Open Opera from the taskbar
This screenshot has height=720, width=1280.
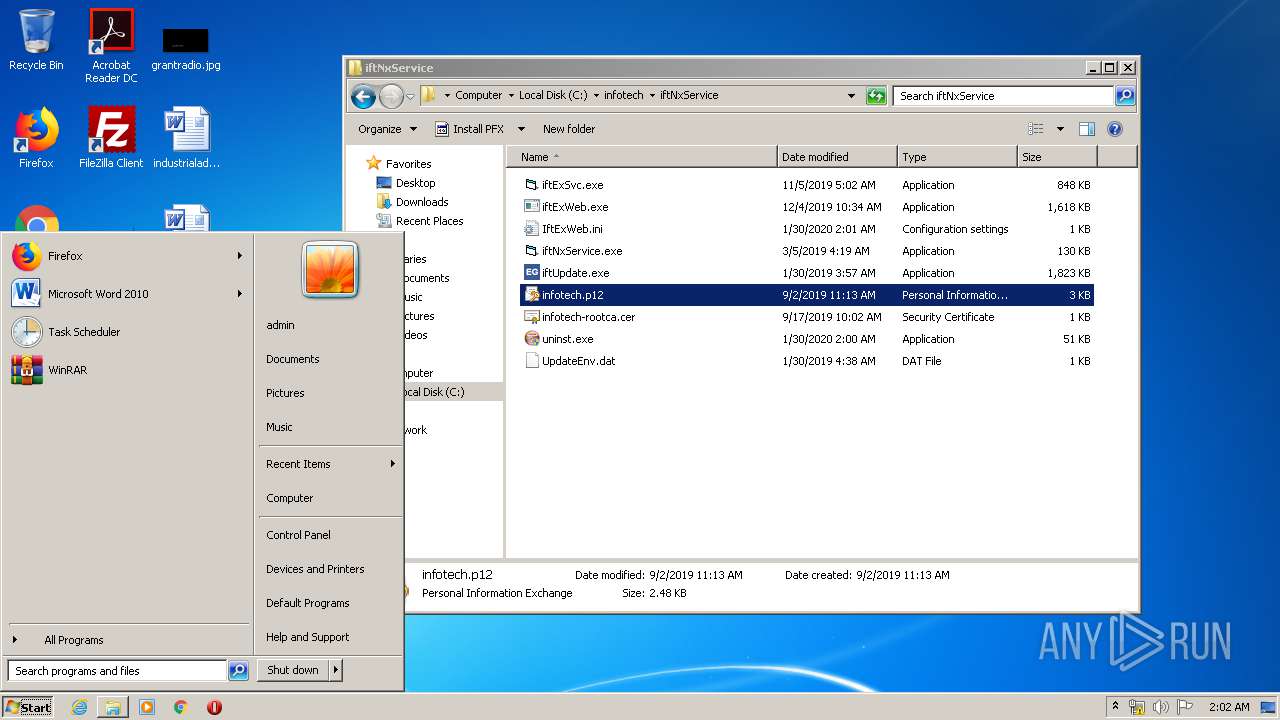214,707
